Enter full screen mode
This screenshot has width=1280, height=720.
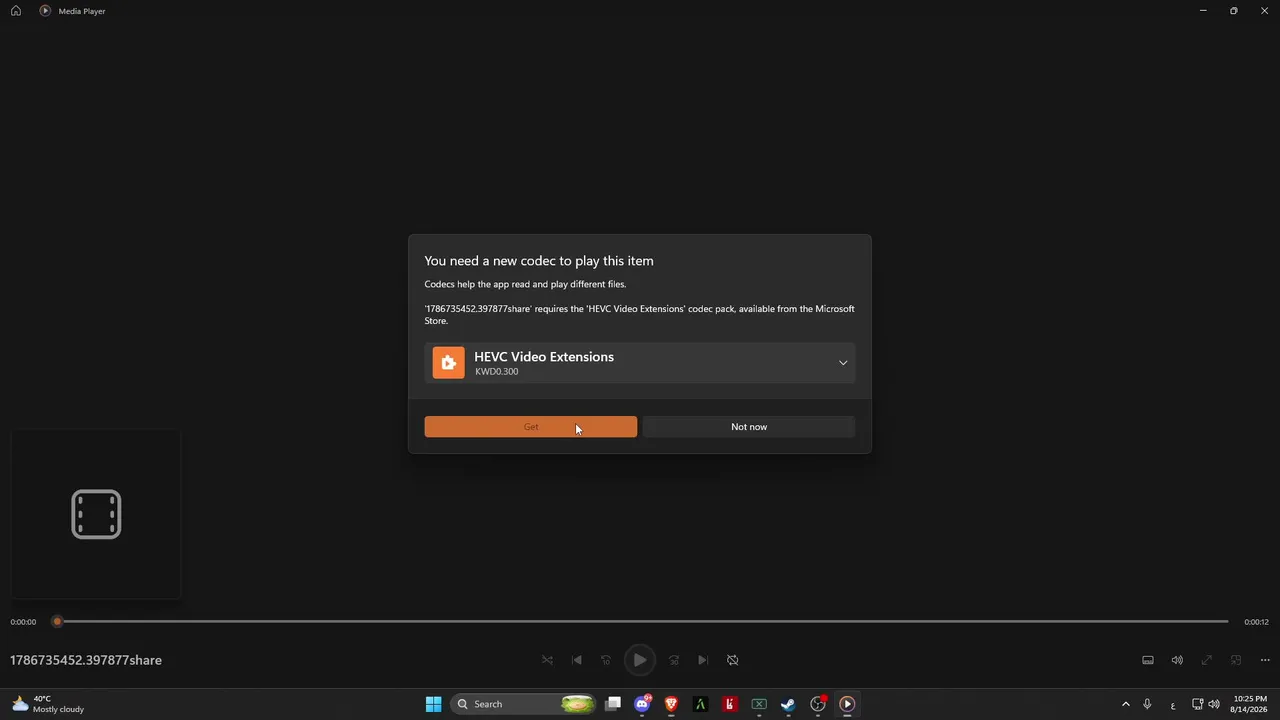click(1207, 660)
